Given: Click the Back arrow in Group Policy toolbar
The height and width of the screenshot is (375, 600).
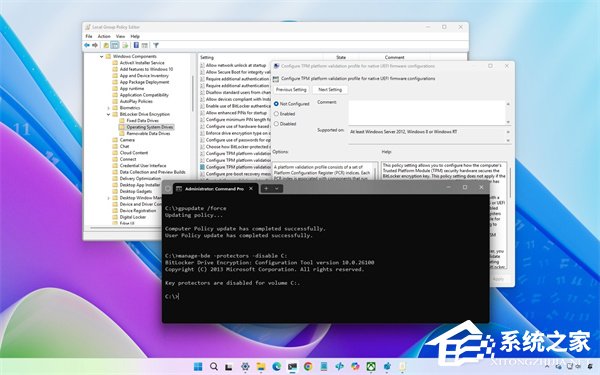Looking at the screenshot, I should [x=87, y=45].
